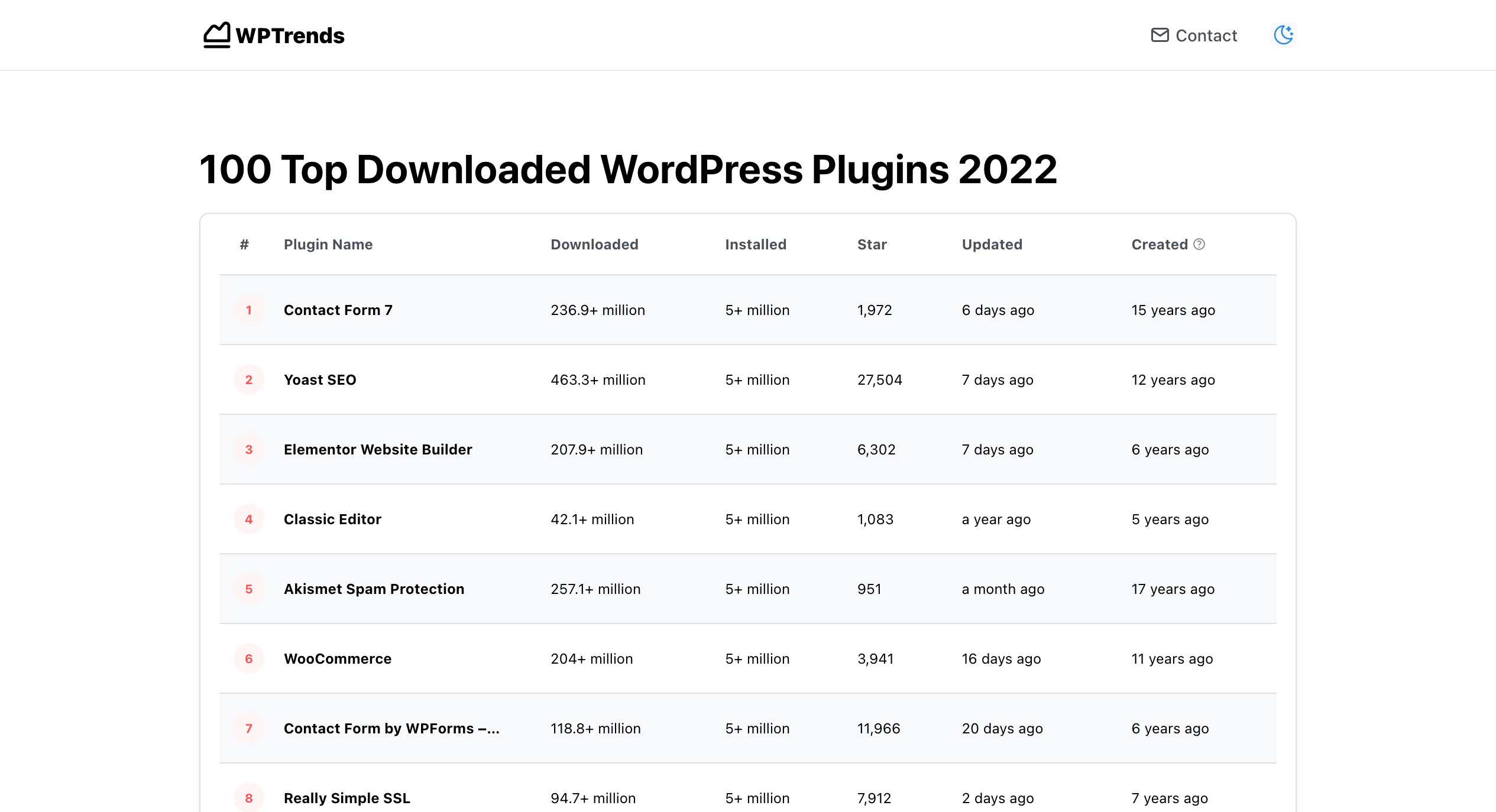Click rank badge 6
The width and height of the screenshot is (1496, 812).
pos(249,659)
